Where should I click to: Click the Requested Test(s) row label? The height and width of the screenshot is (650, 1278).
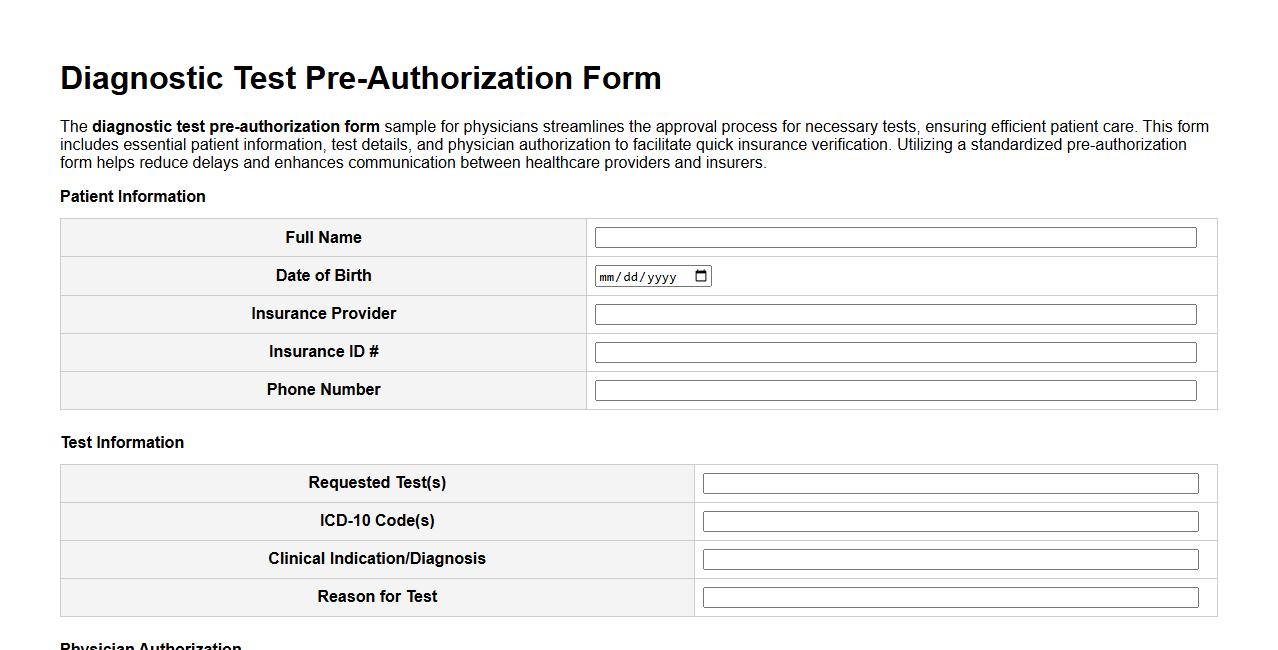coord(376,482)
